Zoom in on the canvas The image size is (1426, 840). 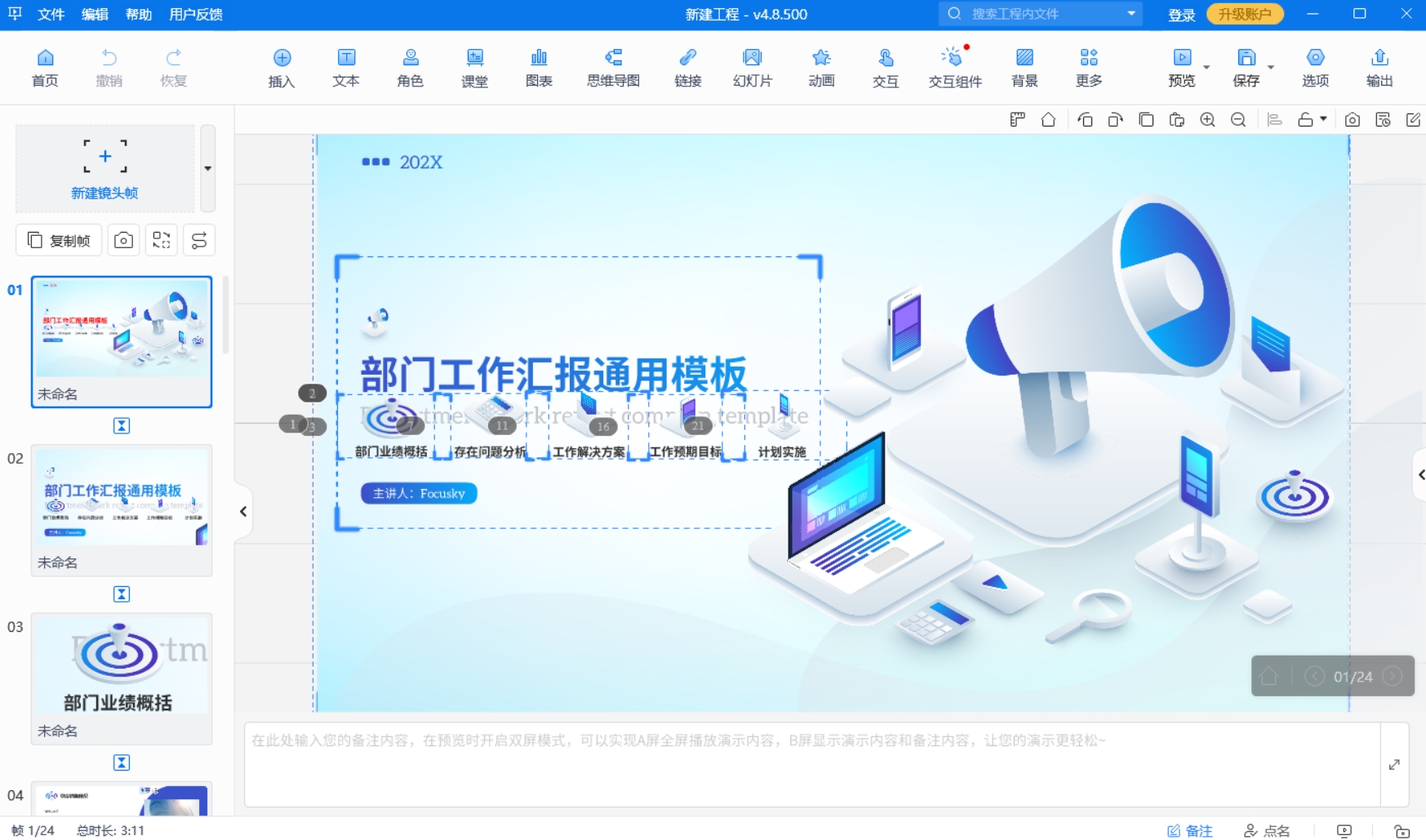(1207, 120)
